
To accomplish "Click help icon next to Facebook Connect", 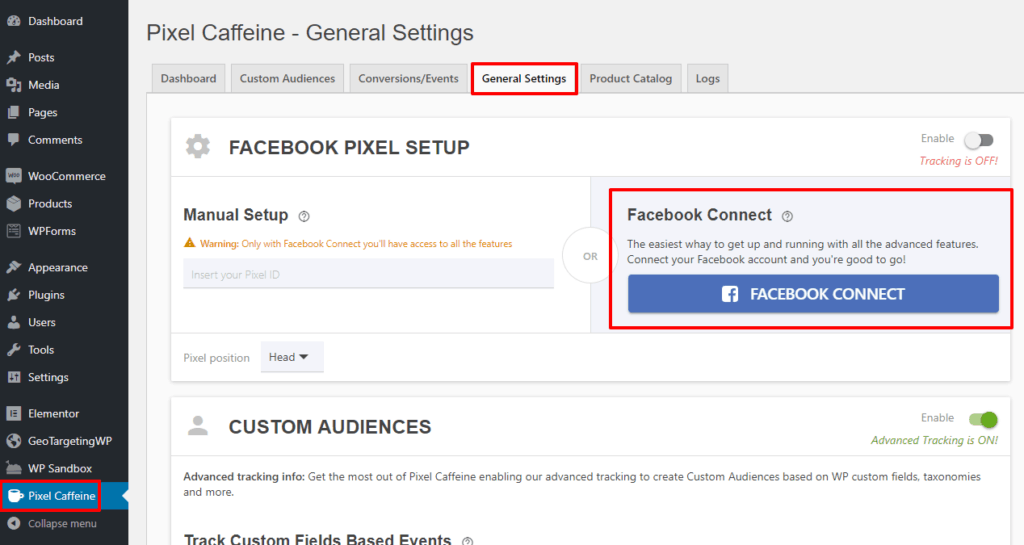I will coord(787,216).
